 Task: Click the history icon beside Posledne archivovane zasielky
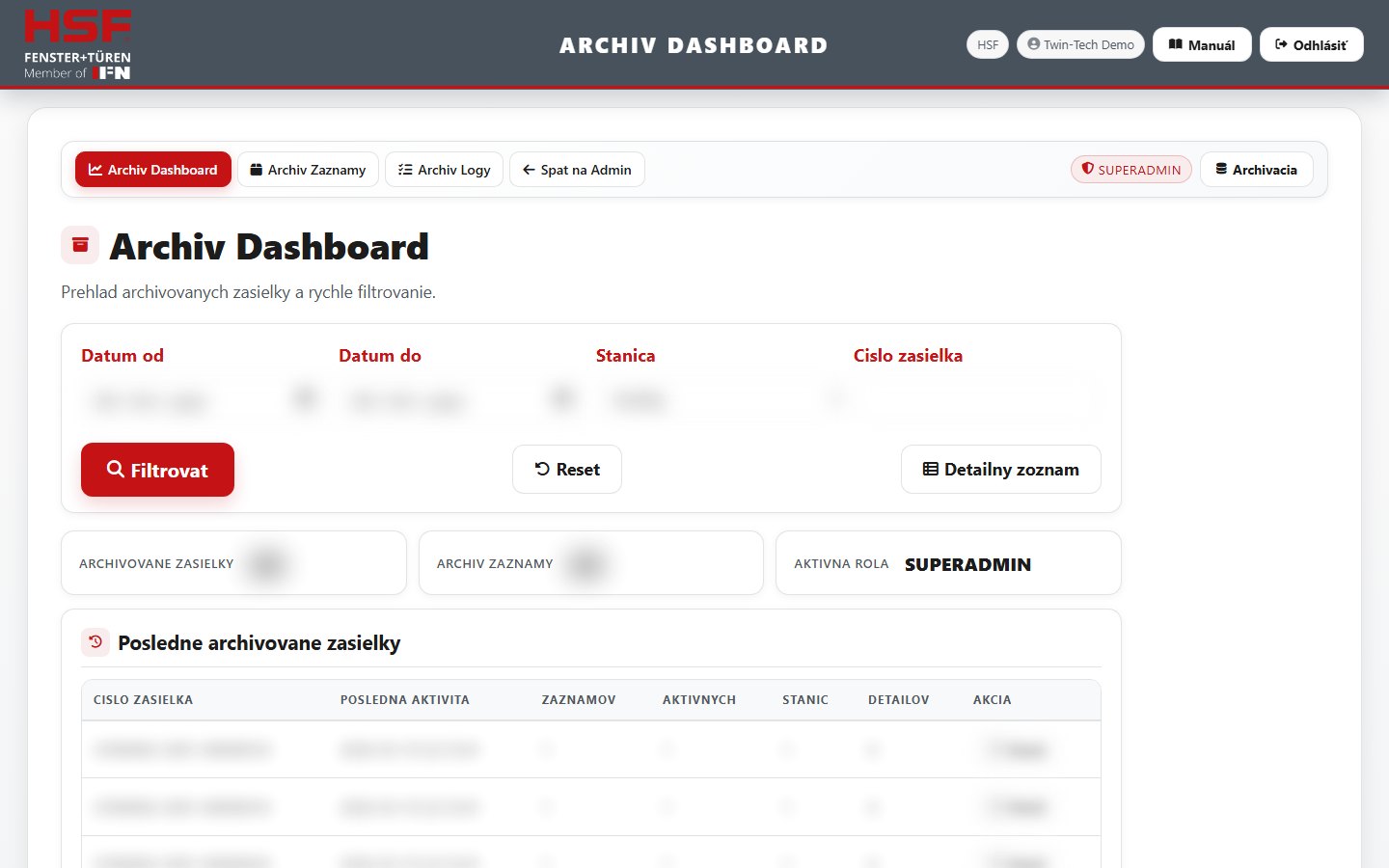(x=95, y=642)
